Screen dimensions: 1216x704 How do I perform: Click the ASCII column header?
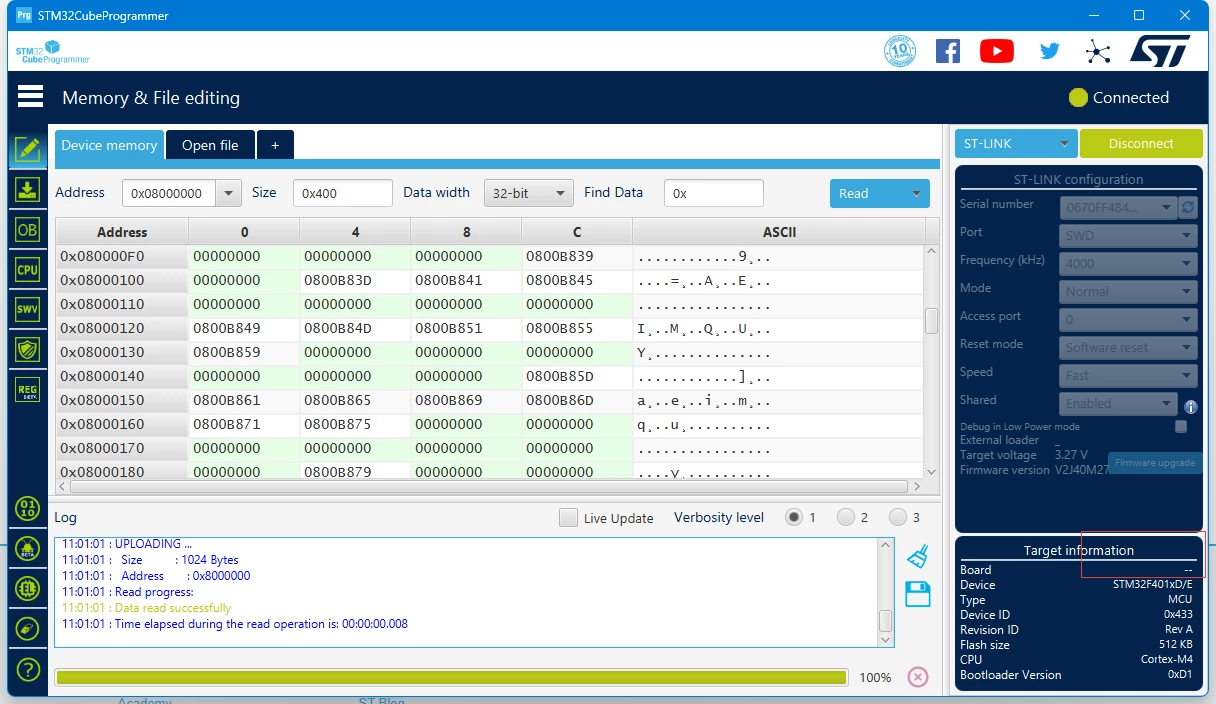(779, 232)
